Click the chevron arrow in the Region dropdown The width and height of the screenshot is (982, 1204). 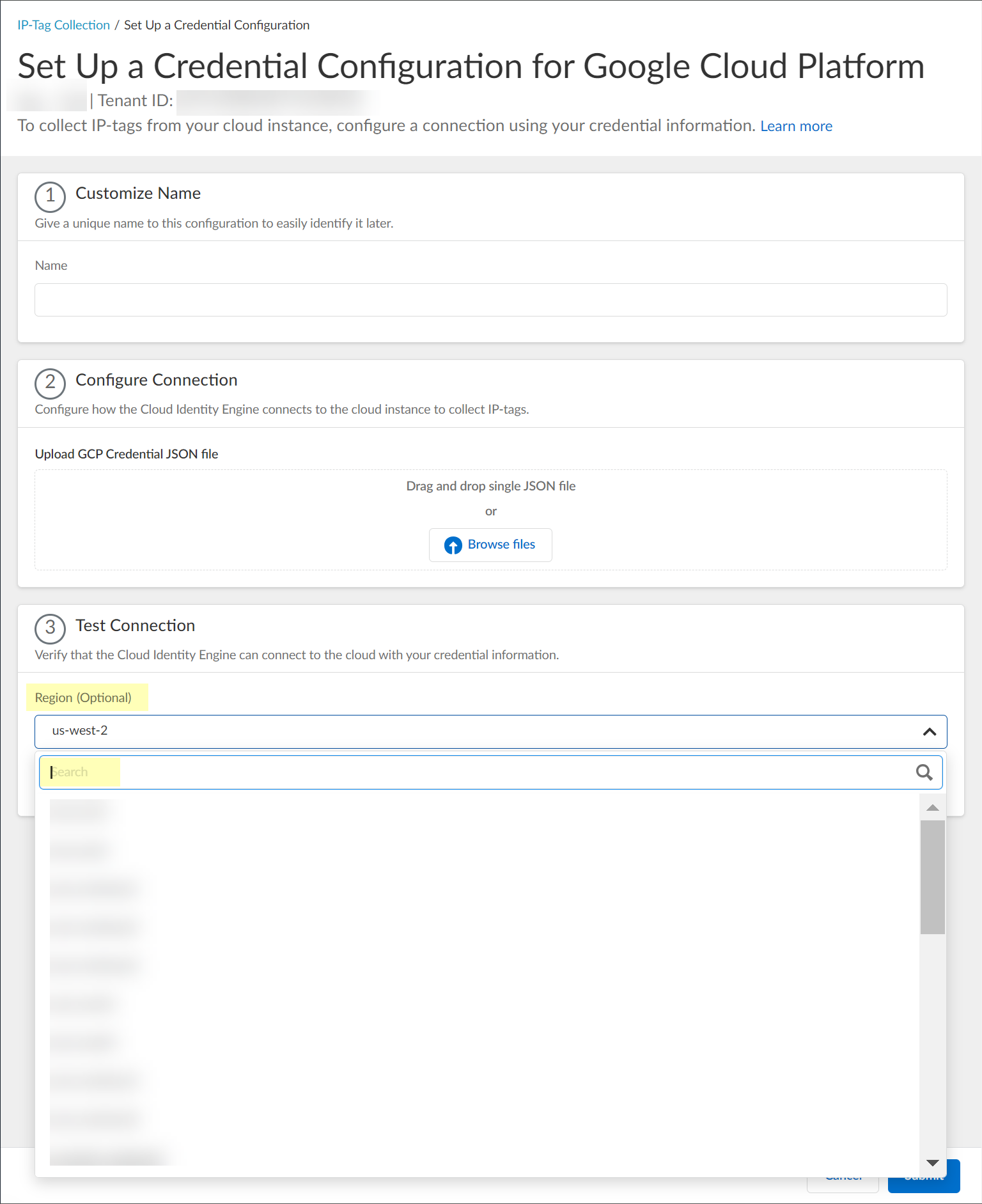pos(930,731)
